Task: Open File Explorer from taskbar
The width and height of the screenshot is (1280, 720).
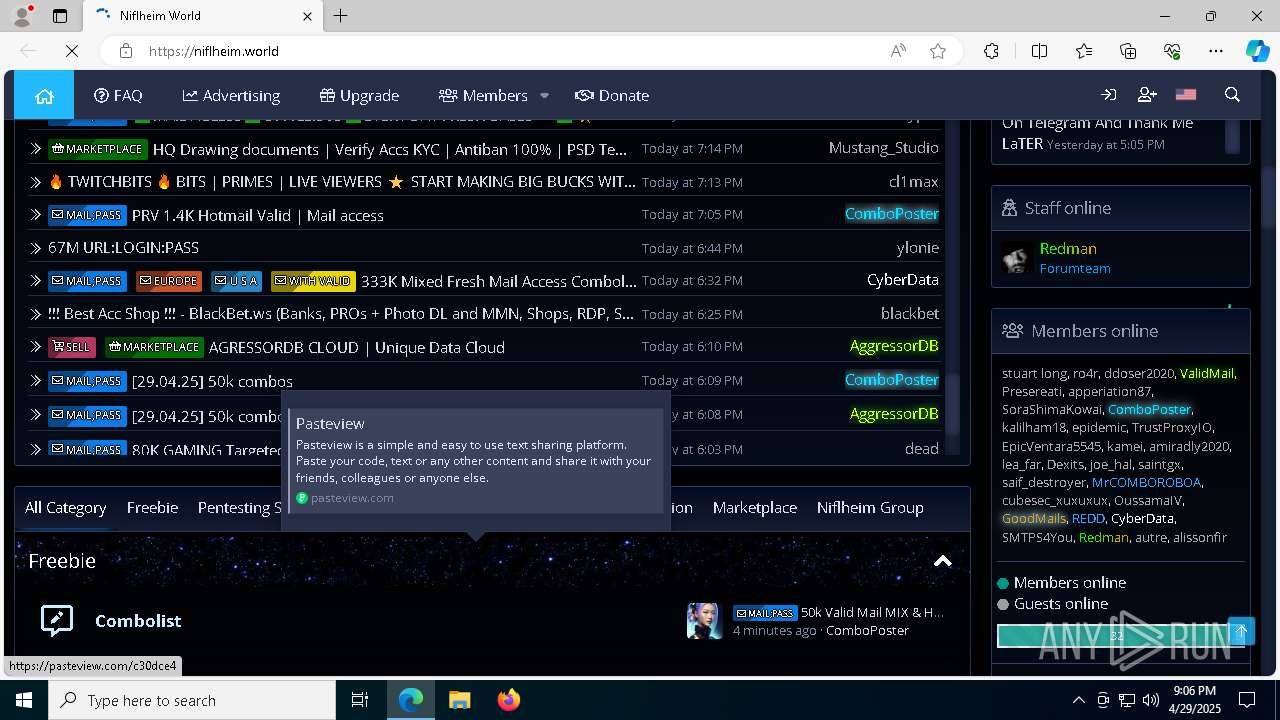Action: 459,700
